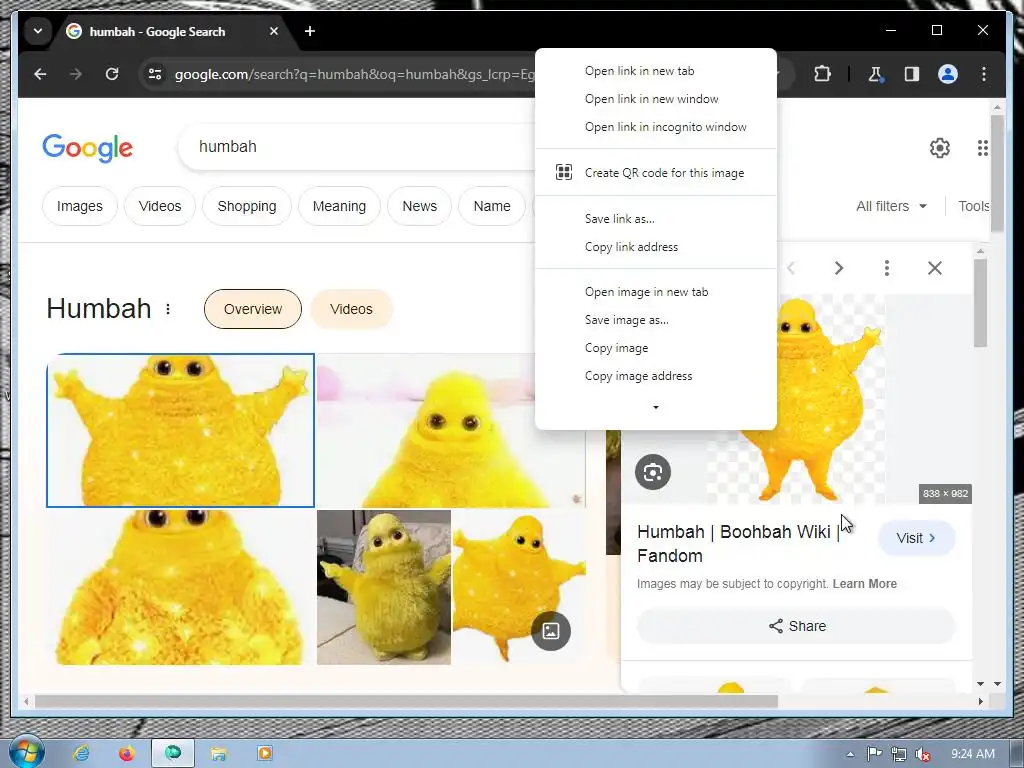Open Humbah Boohbah Wiki Fandom title link
Image resolution: width=1024 pixels, height=768 pixels.
point(738,543)
